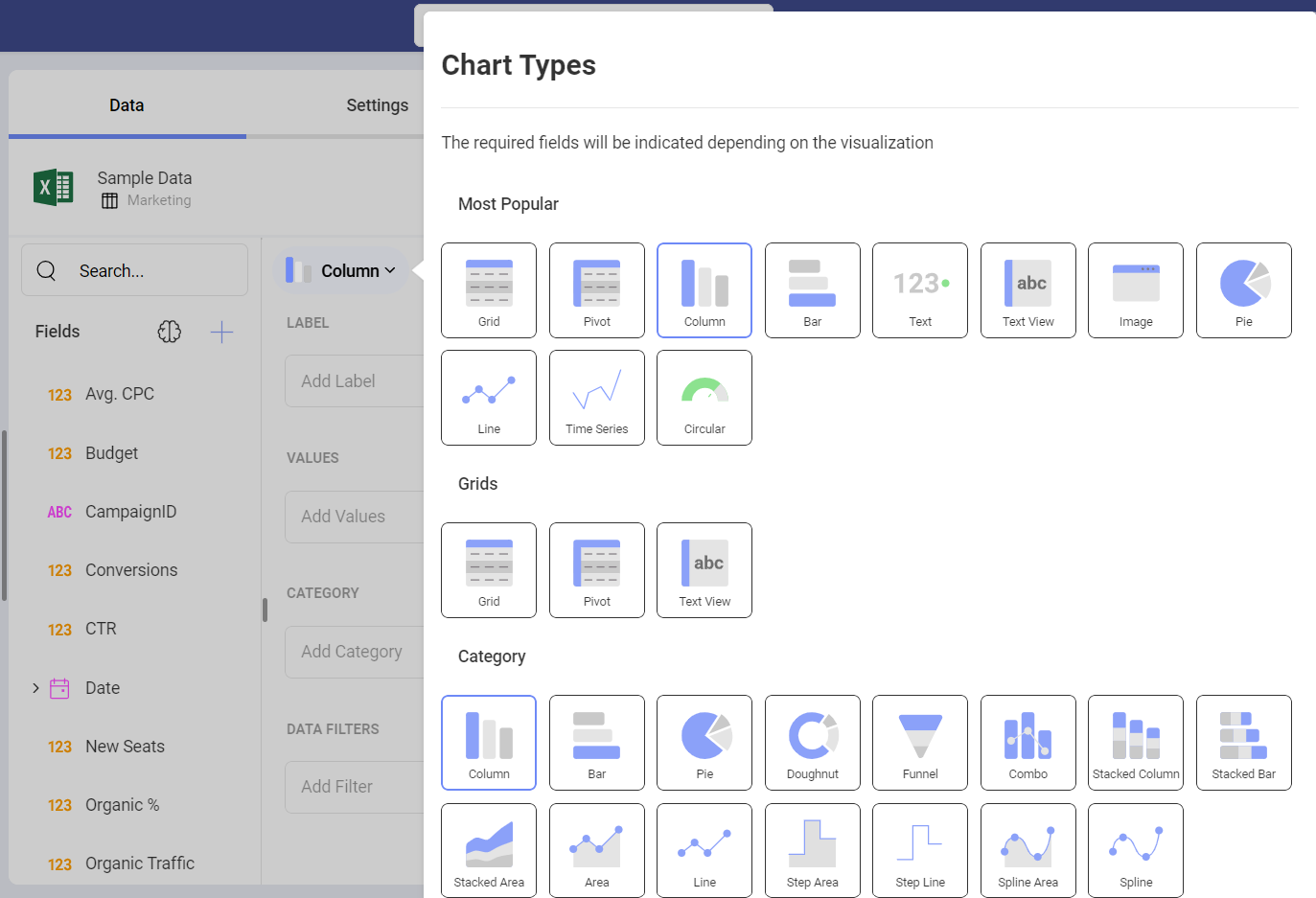Select Pie in Category section
The image size is (1316, 898).
[x=704, y=743]
